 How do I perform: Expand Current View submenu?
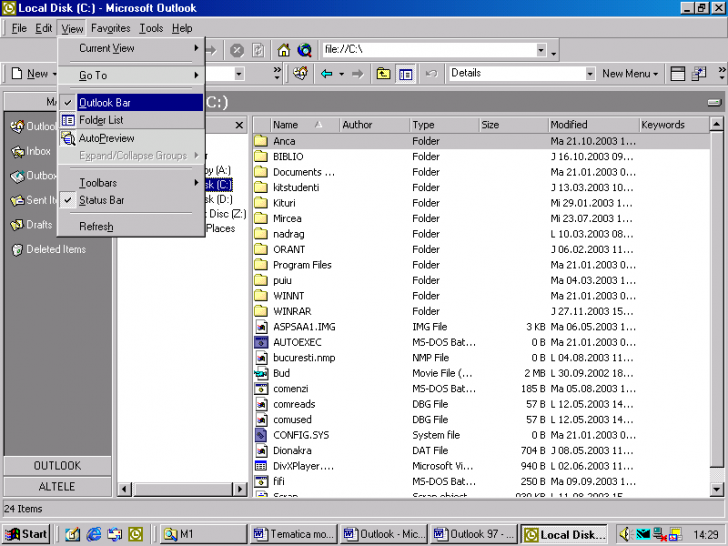tap(131, 48)
